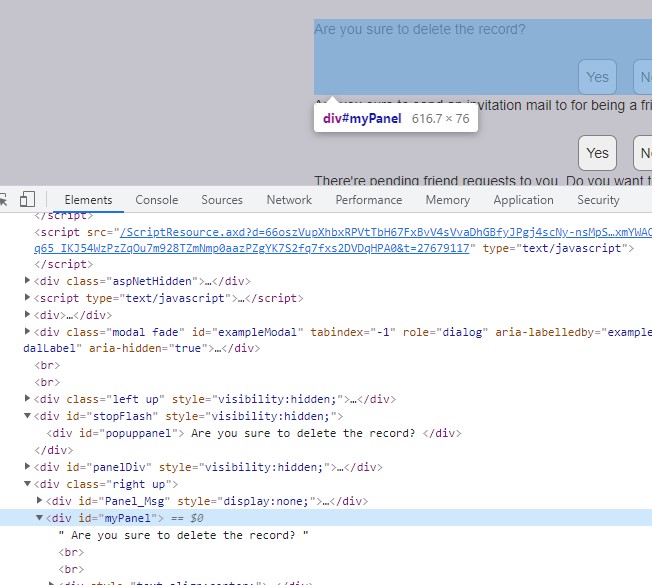
Task: Expand the Panel_Msg div node
Action: pyautogui.click(x=40, y=500)
